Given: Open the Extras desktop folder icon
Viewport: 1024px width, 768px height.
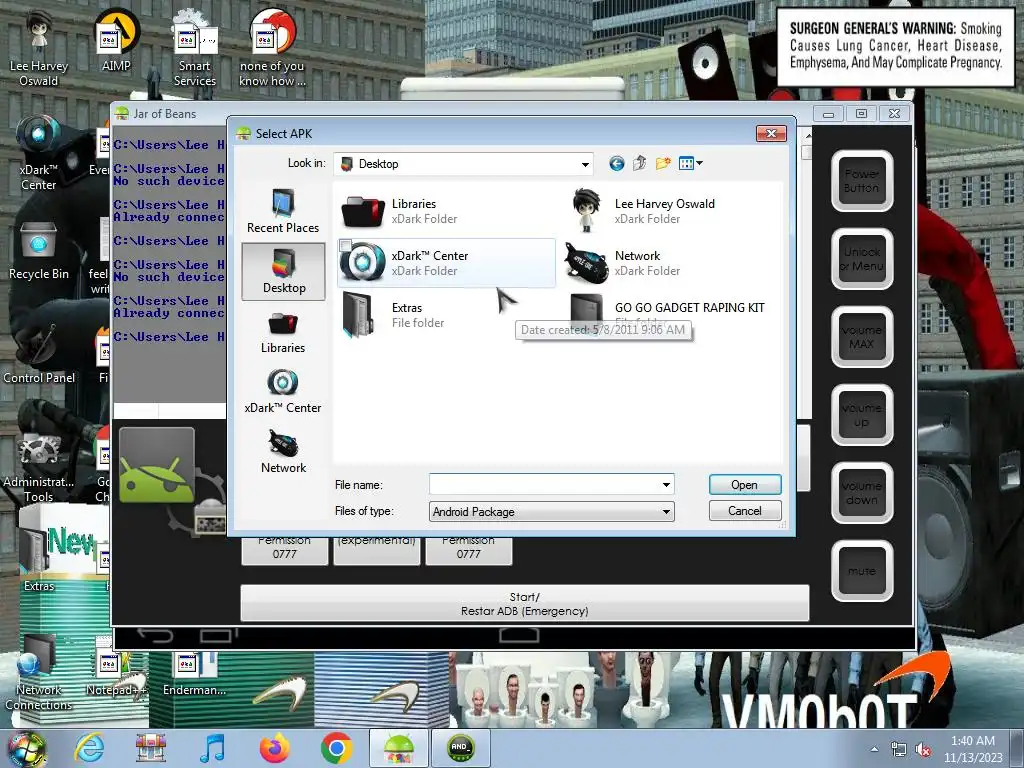Looking at the screenshot, I should 38,558.
